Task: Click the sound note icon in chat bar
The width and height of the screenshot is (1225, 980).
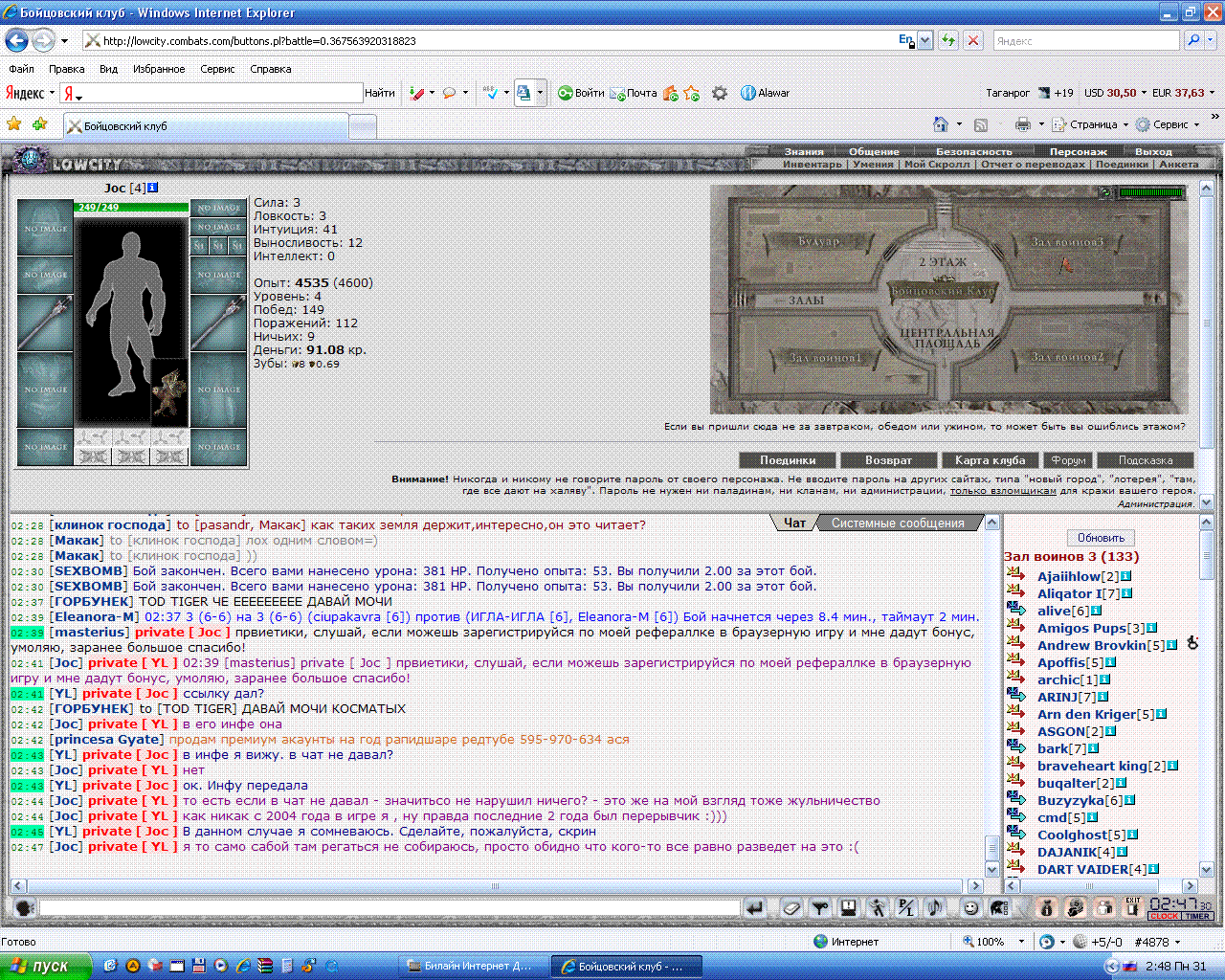Action: coord(935,907)
